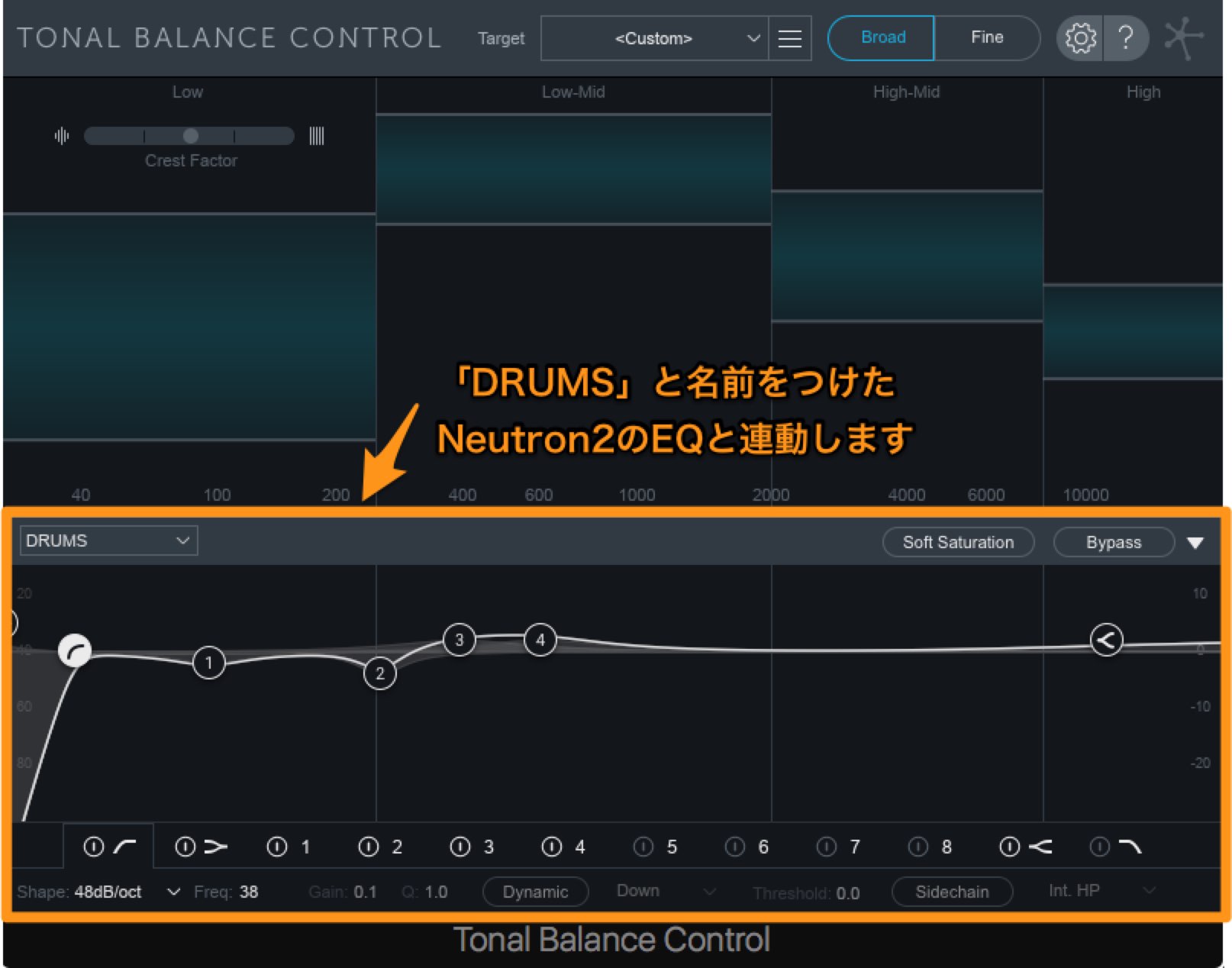Click the Low band target range
Viewport: 1232px width, 968px height.
click(x=189, y=327)
